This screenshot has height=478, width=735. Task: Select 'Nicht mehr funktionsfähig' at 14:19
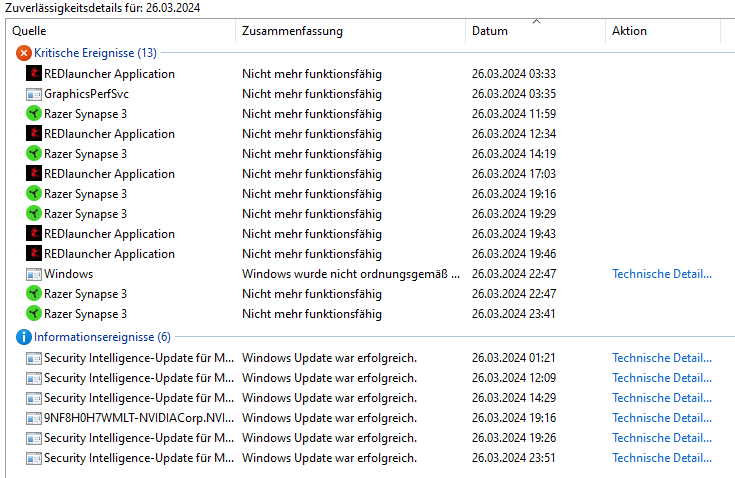[x=312, y=154]
